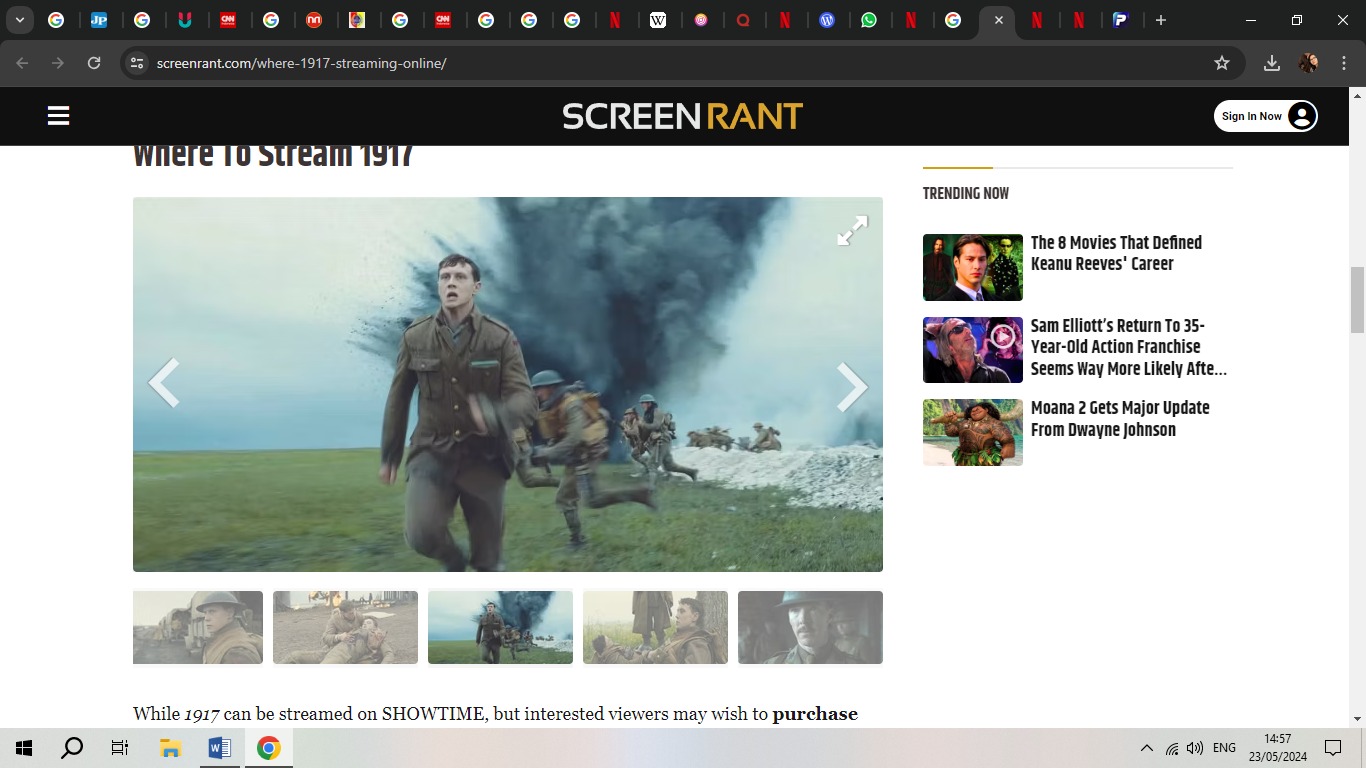The image size is (1366, 768).
Task: Open a new browser tab
Action: coord(1161,20)
